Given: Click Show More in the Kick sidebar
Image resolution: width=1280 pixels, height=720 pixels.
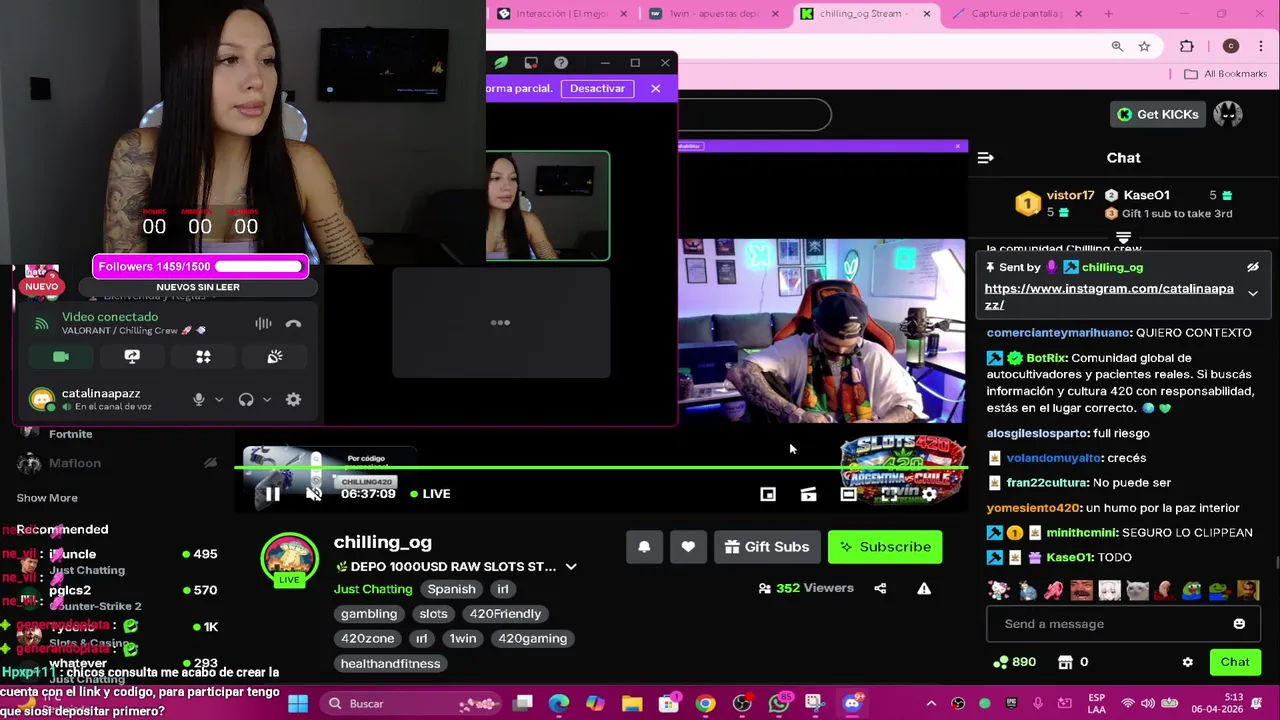Looking at the screenshot, I should [x=47, y=498].
